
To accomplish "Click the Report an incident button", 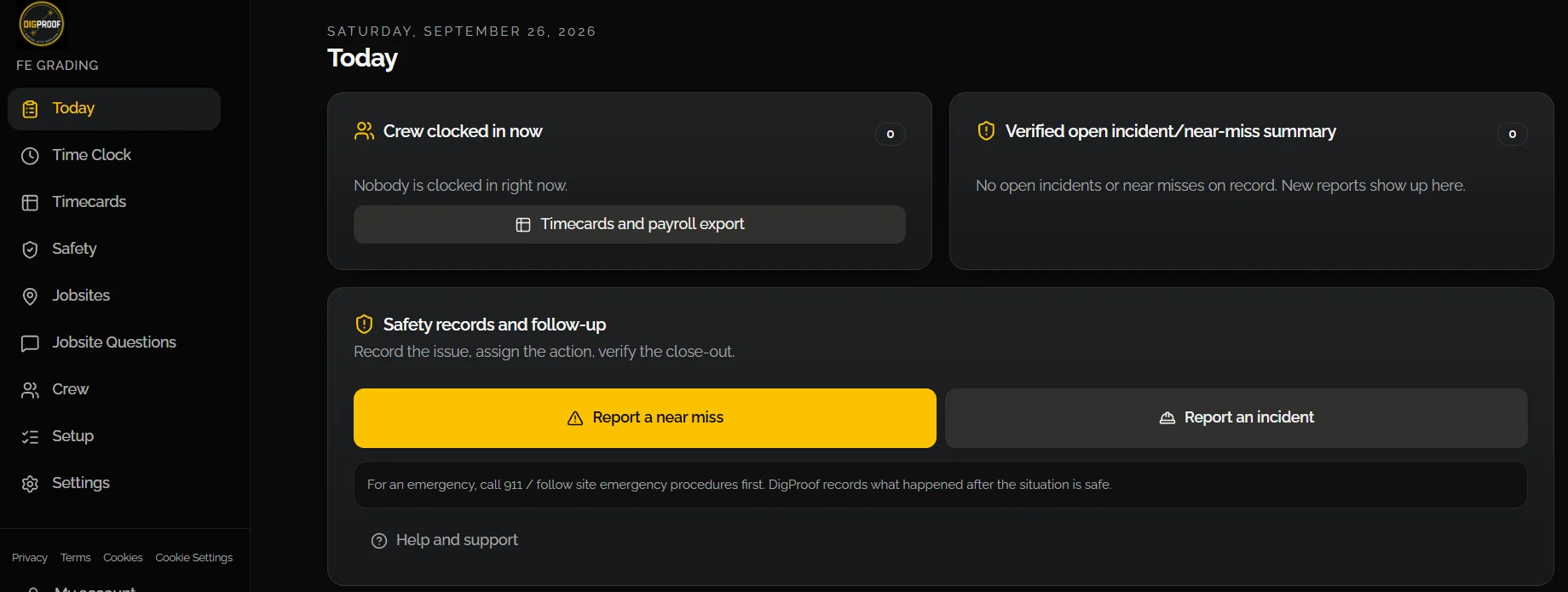I will [1237, 418].
